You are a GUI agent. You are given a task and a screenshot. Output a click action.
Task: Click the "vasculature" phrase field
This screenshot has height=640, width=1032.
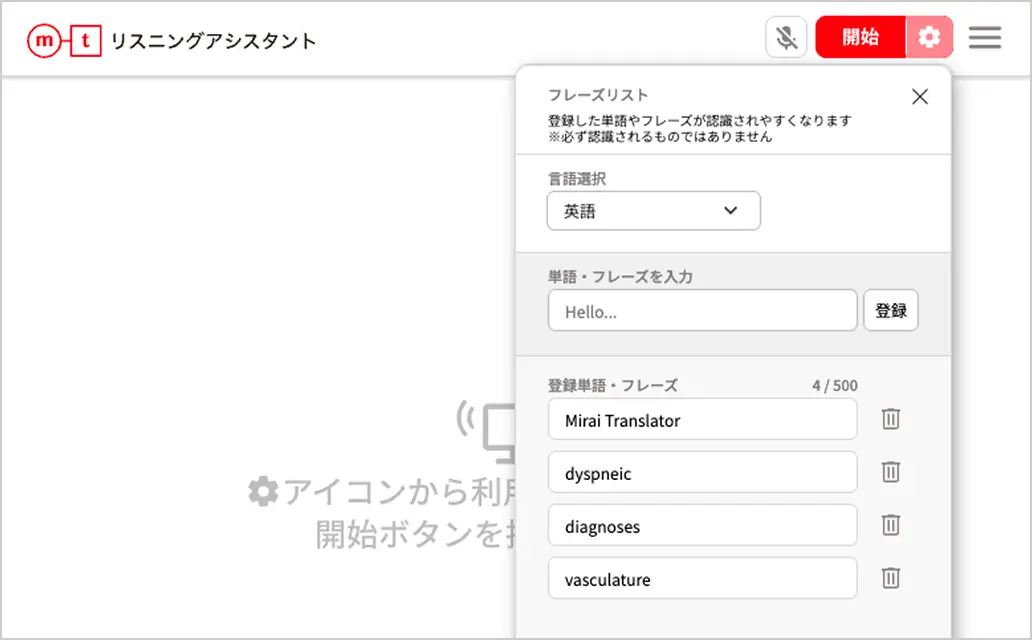tap(702, 578)
